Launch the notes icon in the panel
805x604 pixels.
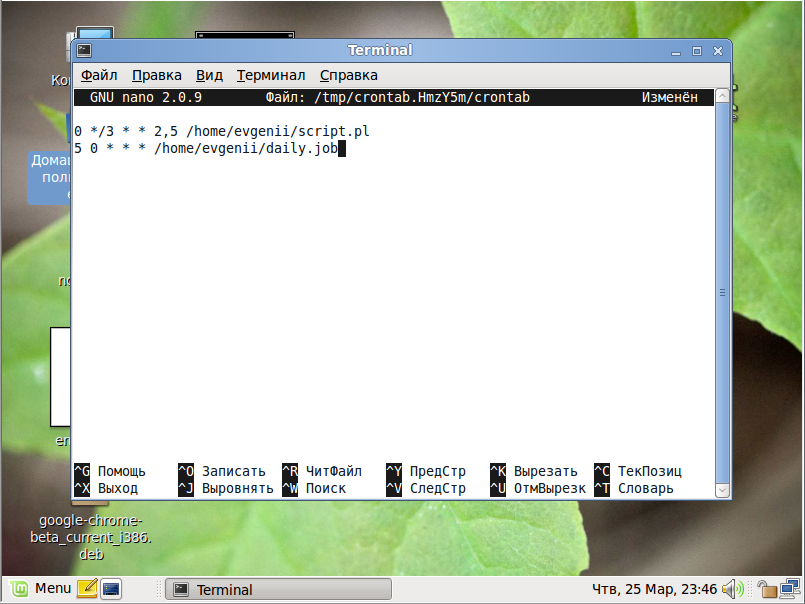(x=87, y=589)
